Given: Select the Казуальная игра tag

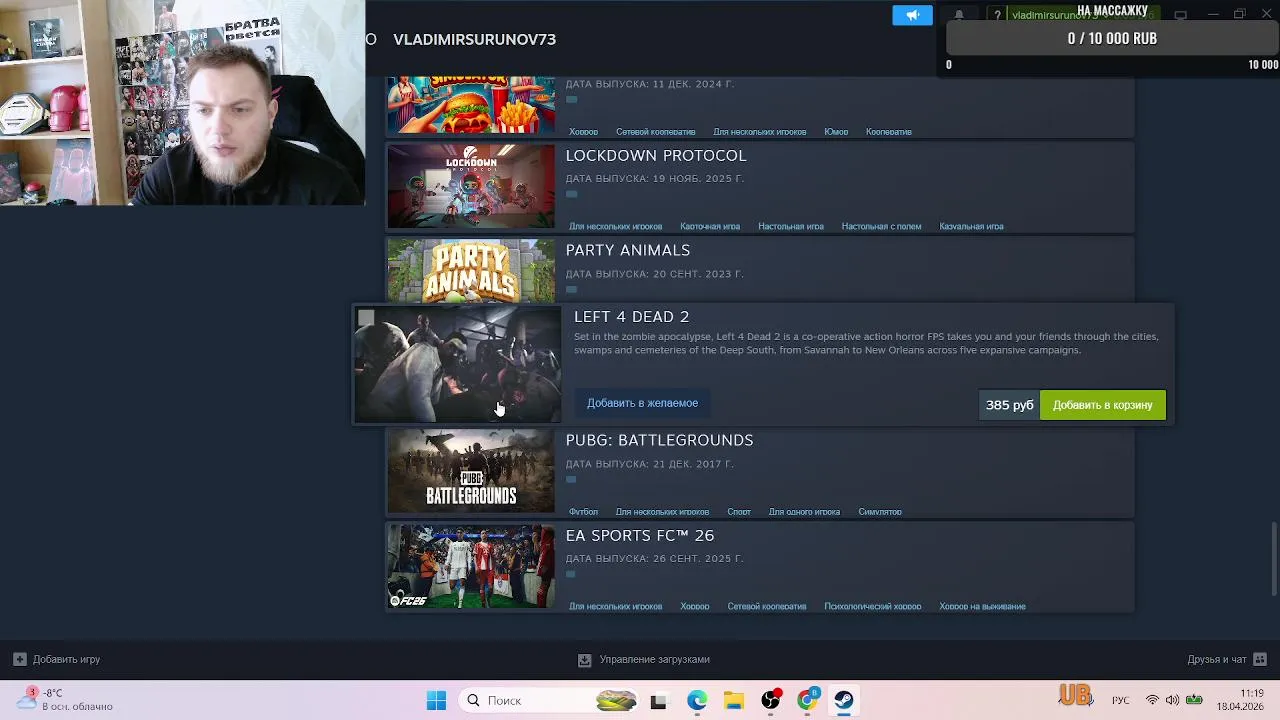Looking at the screenshot, I should [x=971, y=227].
